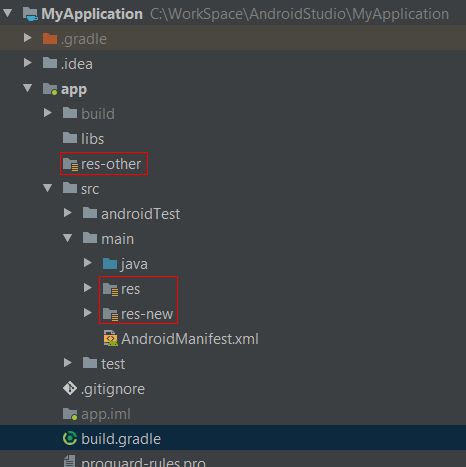
Task: Click the blue java source folder icon
Action: tap(110, 264)
